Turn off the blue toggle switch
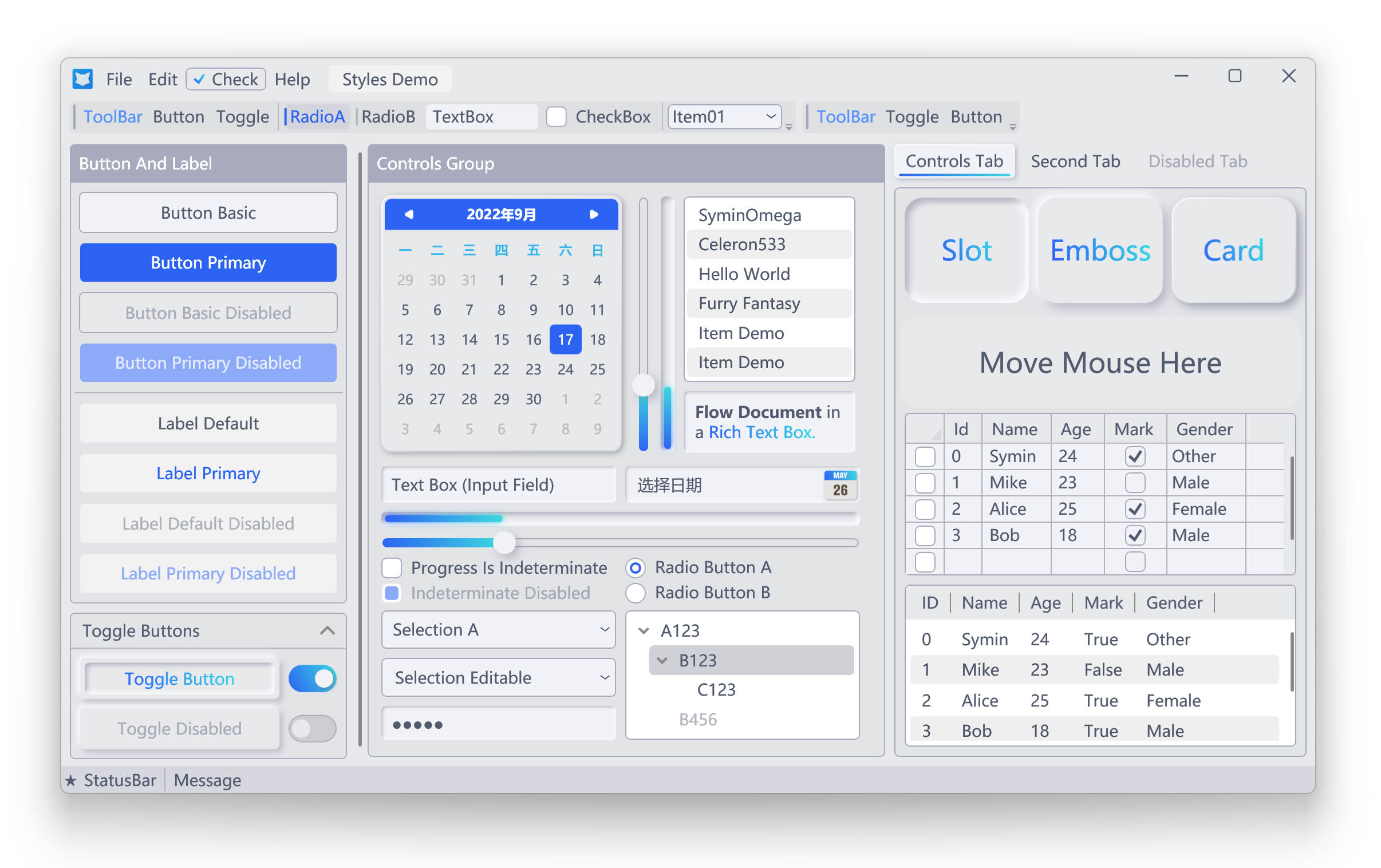Viewport: 1381px width, 868px height. click(x=313, y=678)
